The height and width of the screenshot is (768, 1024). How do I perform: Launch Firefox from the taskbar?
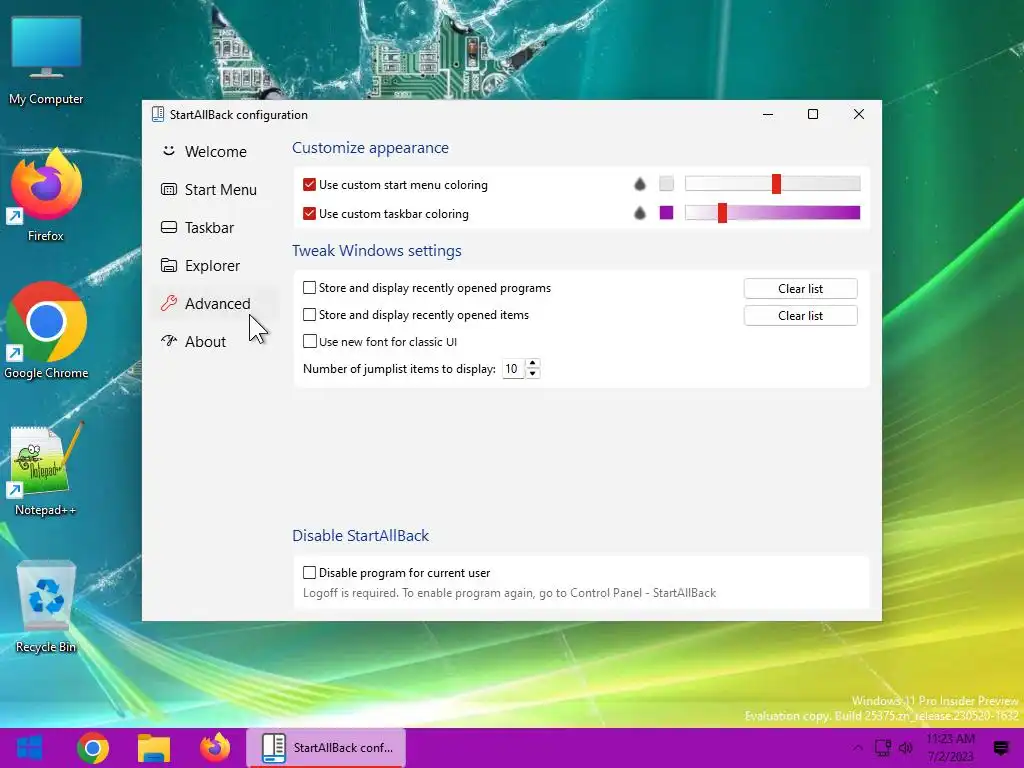pyautogui.click(x=215, y=748)
